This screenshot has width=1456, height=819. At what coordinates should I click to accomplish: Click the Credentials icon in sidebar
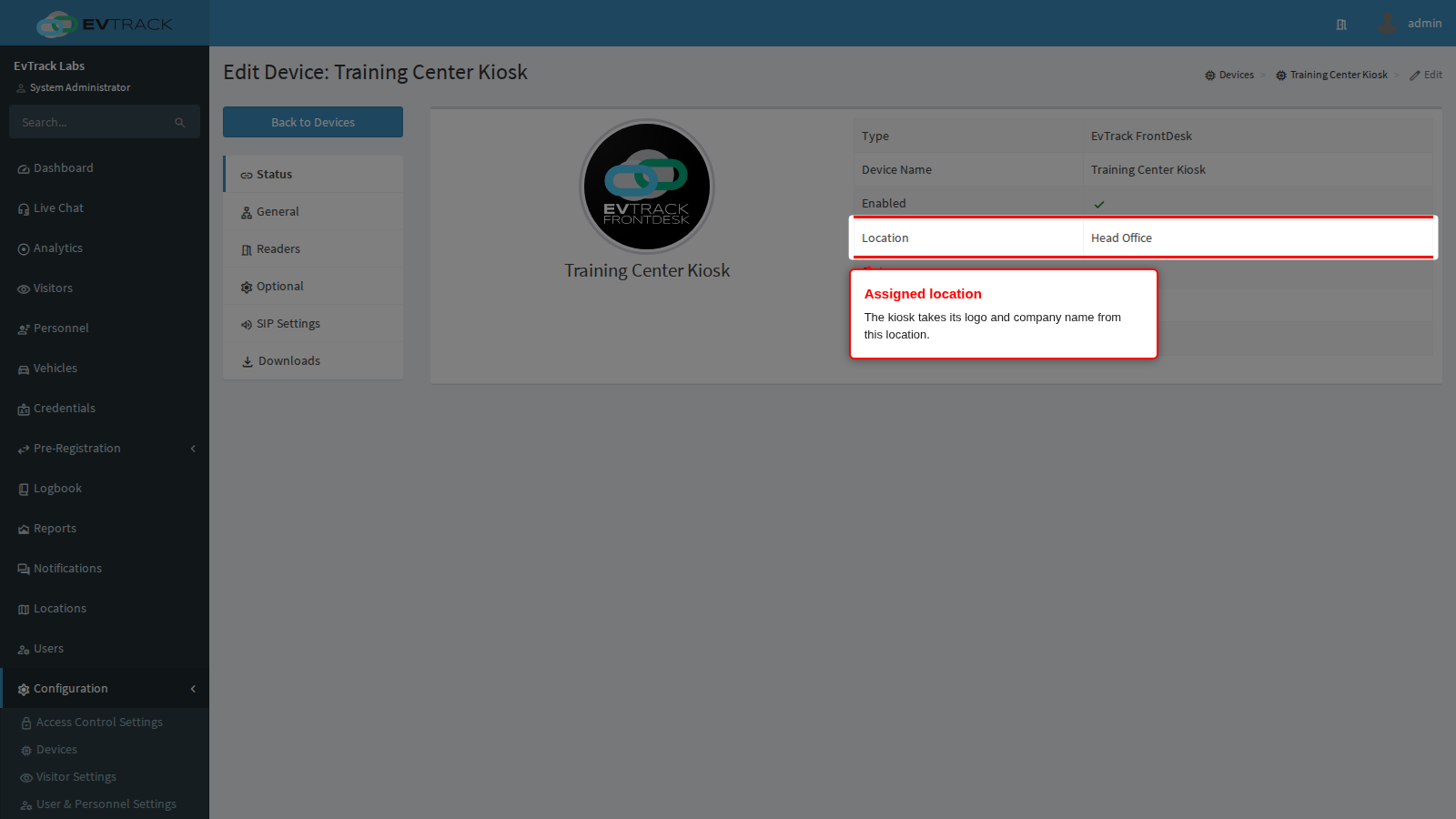pos(24,409)
